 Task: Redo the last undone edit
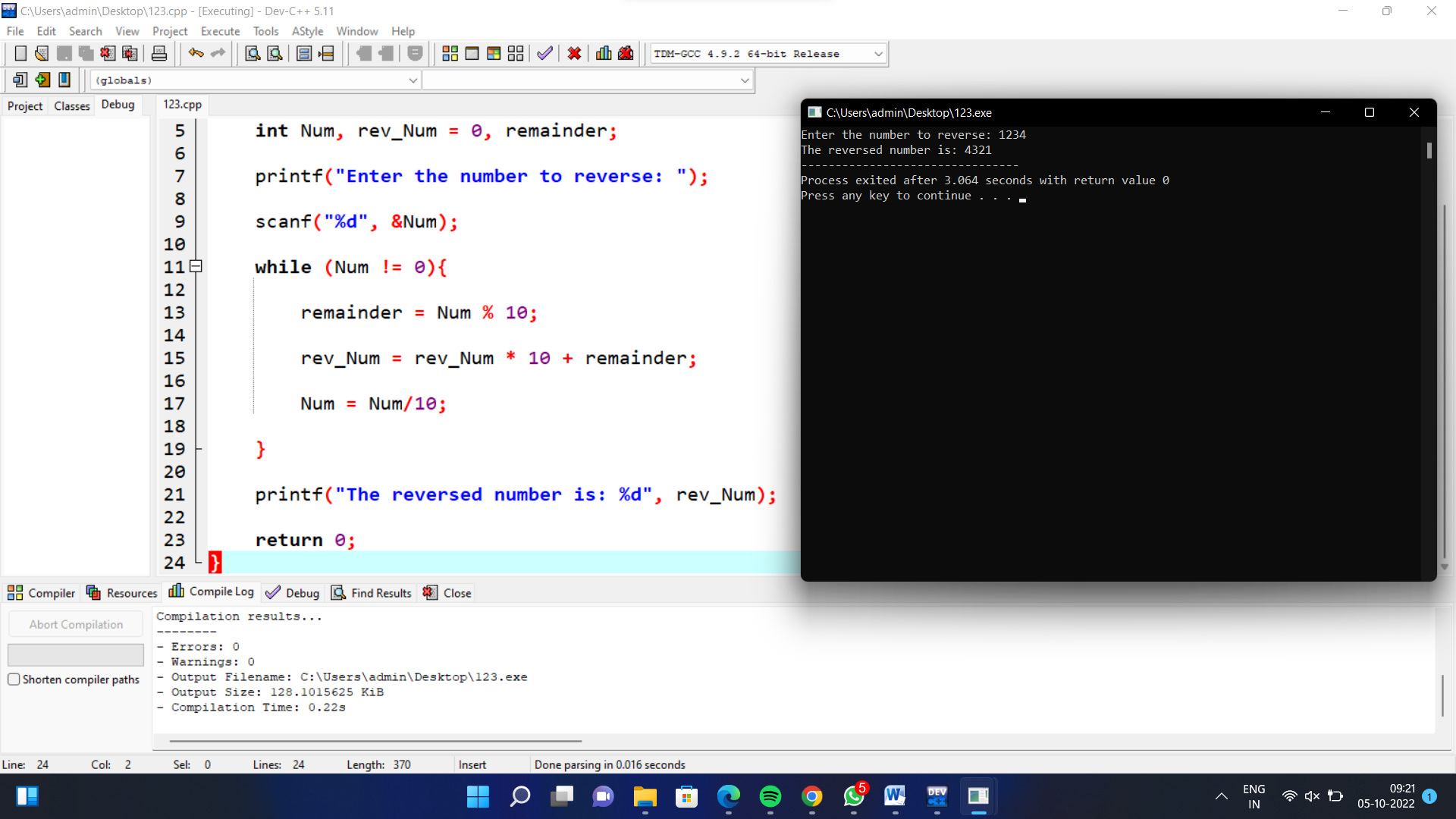point(218,53)
